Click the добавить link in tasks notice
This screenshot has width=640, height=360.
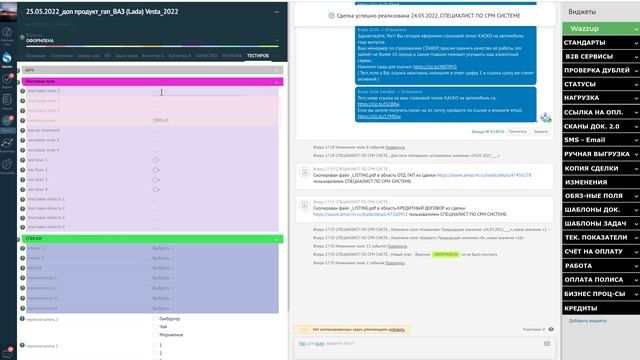click(396, 329)
